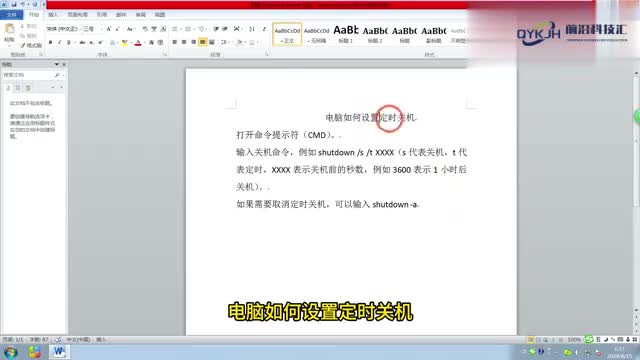Open the font name dropdown
Screen dimensions: 640x360
pyautogui.click(x=79, y=29)
